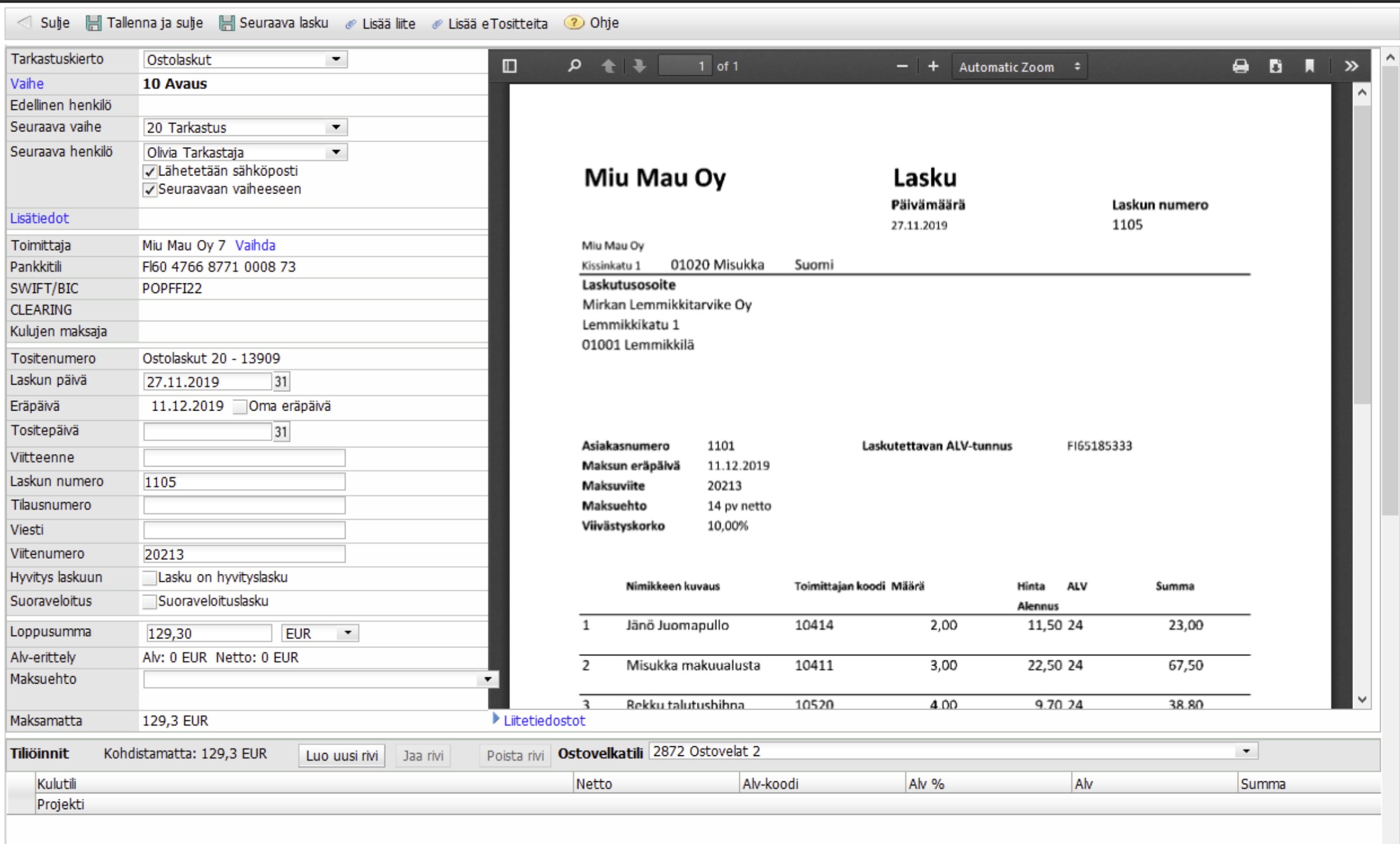
Task: Click the Lisää eTositteita paperclip icon
Action: (437, 24)
